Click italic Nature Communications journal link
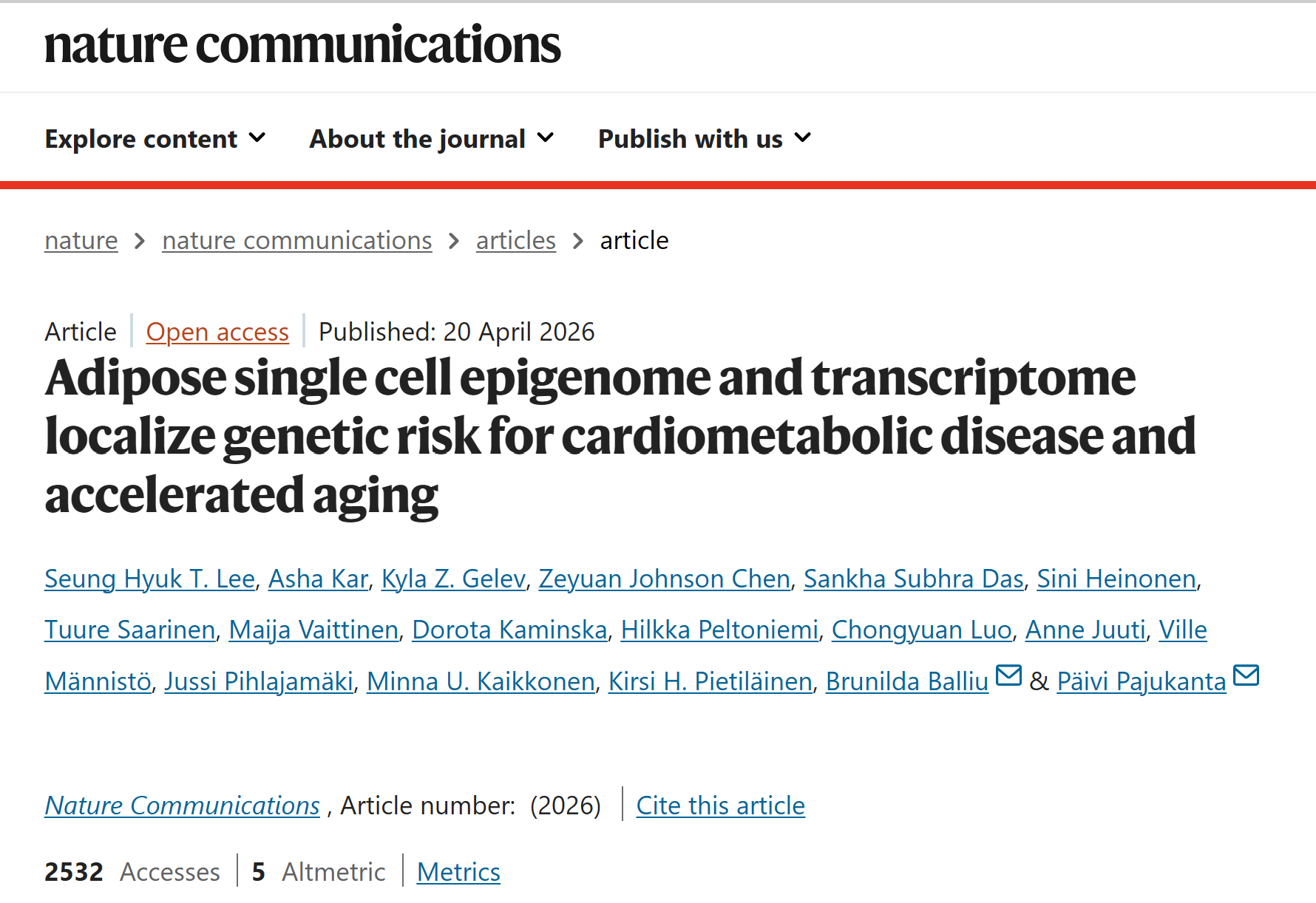1316x903 pixels. click(x=182, y=805)
